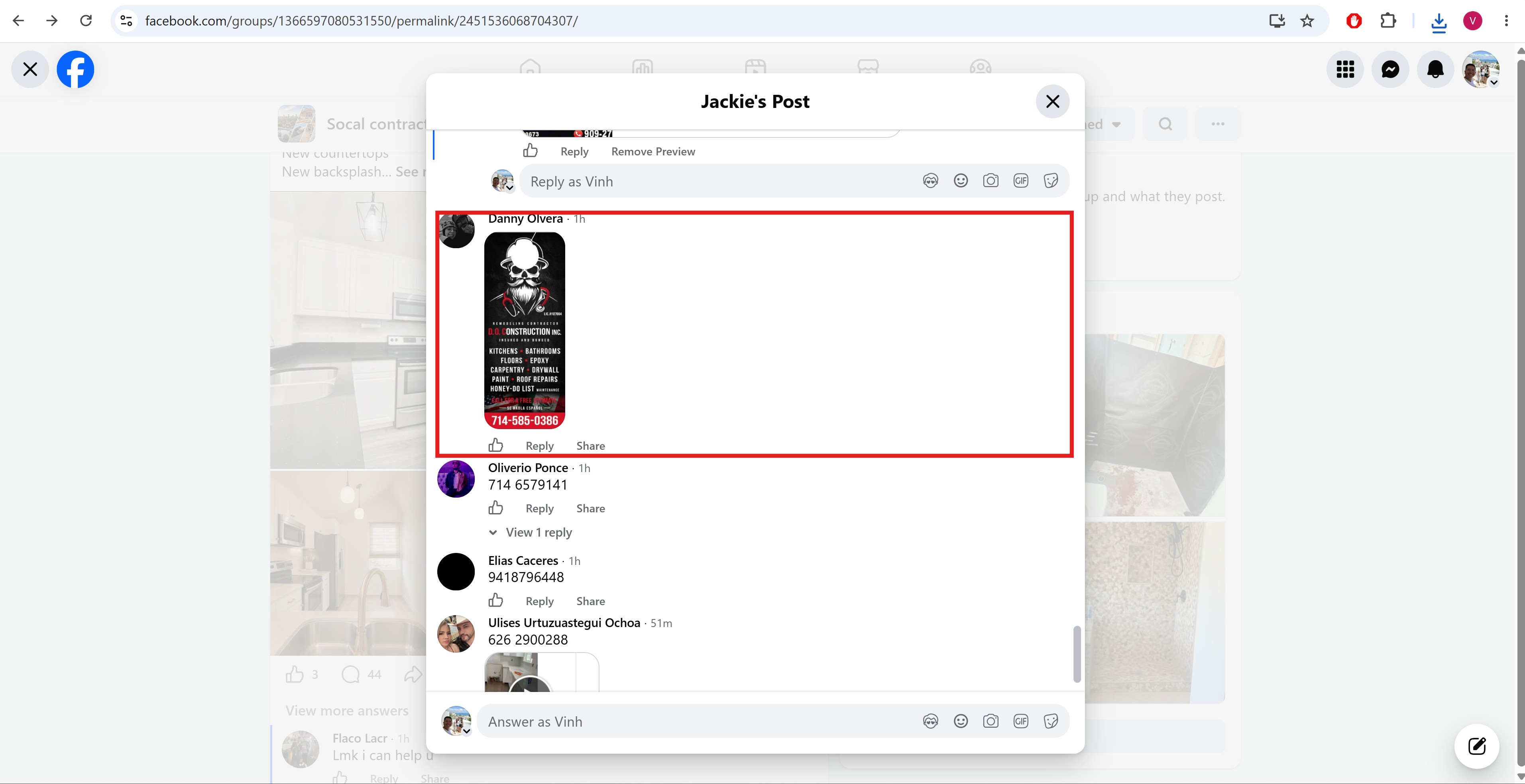Click install app icon in address bar
The height and width of the screenshot is (784, 1525).
coord(1277,21)
